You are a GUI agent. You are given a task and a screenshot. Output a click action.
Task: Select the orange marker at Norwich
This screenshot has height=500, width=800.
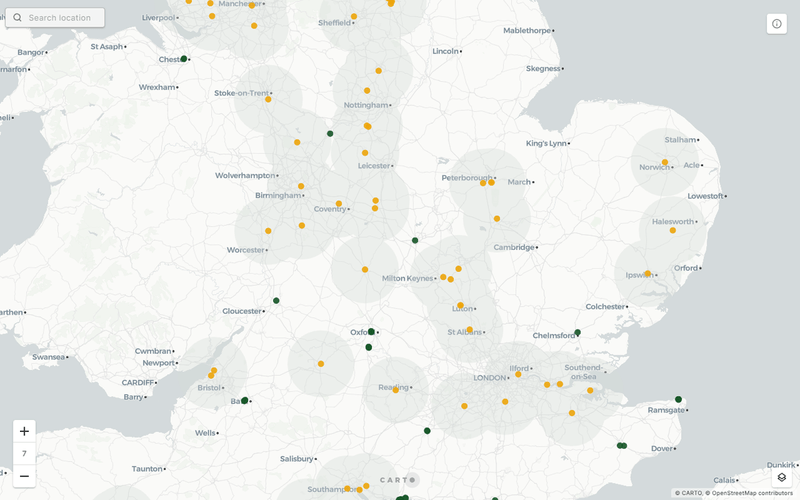coord(665,162)
